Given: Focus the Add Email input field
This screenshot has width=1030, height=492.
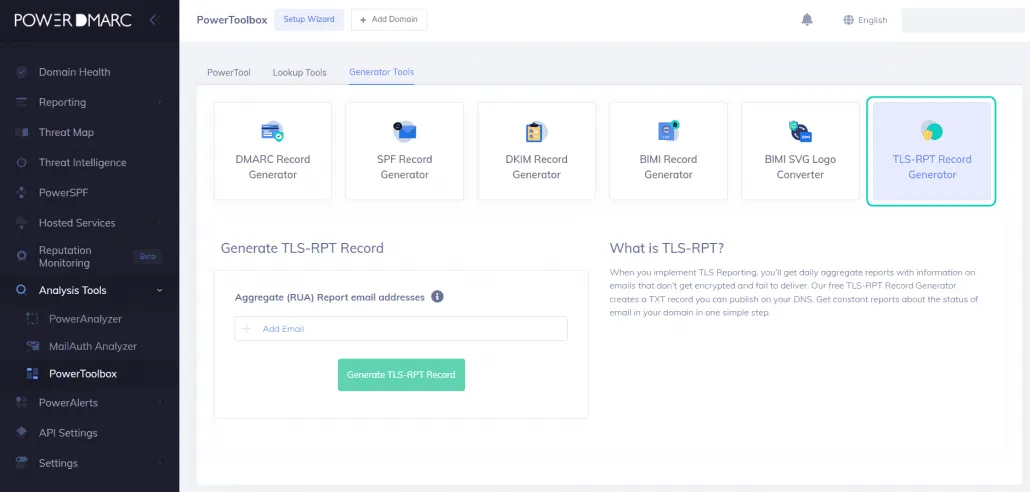Looking at the screenshot, I should point(401,328).
